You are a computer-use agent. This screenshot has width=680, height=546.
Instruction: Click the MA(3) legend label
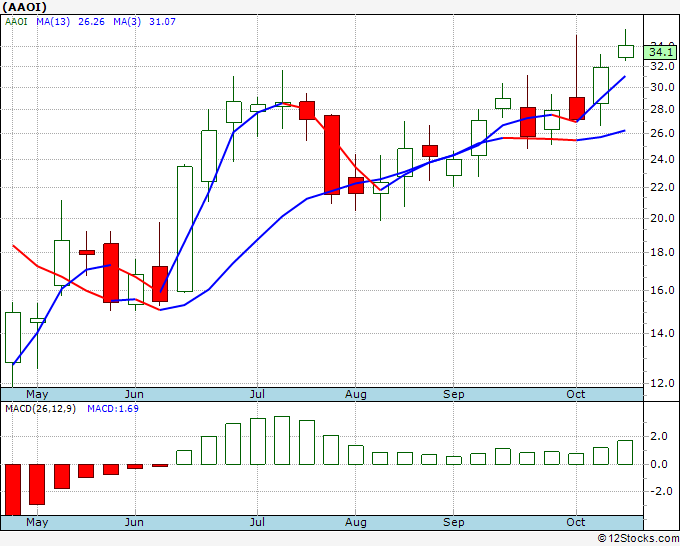point(127,21)
